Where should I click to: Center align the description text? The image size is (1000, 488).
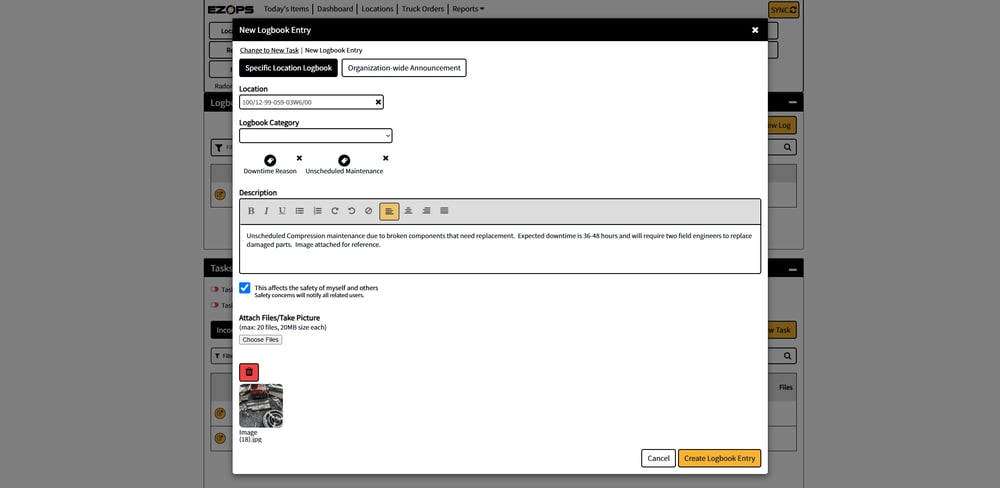408,211
